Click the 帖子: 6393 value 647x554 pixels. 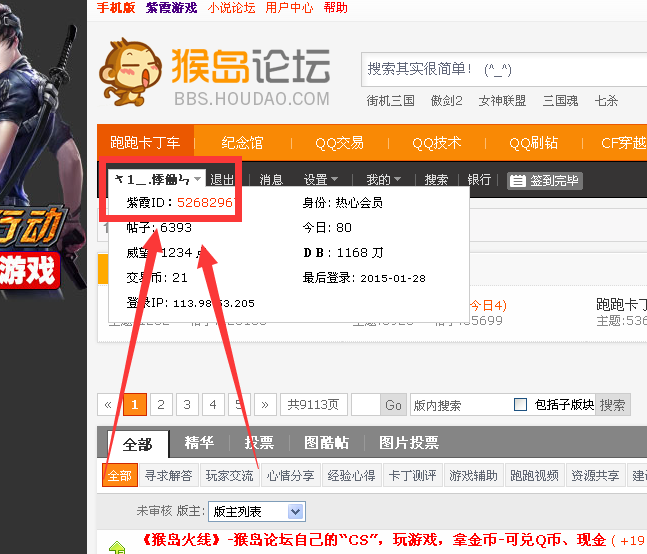[x=176, y=228]
